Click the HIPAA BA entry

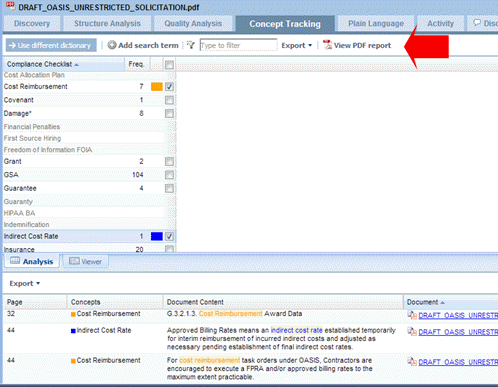click(19, 213)
